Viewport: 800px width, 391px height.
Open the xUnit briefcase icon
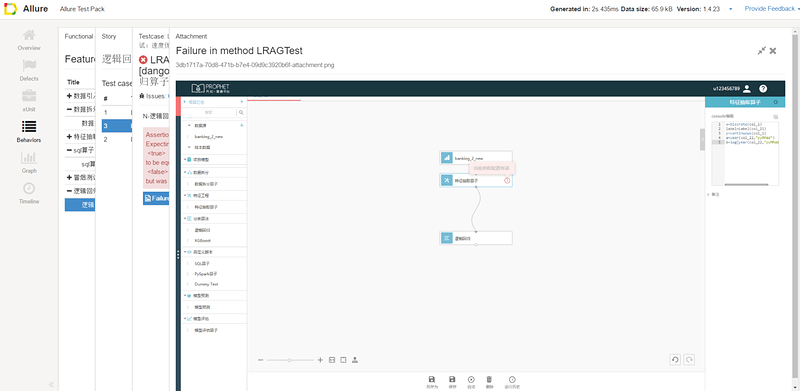[29, 96]
